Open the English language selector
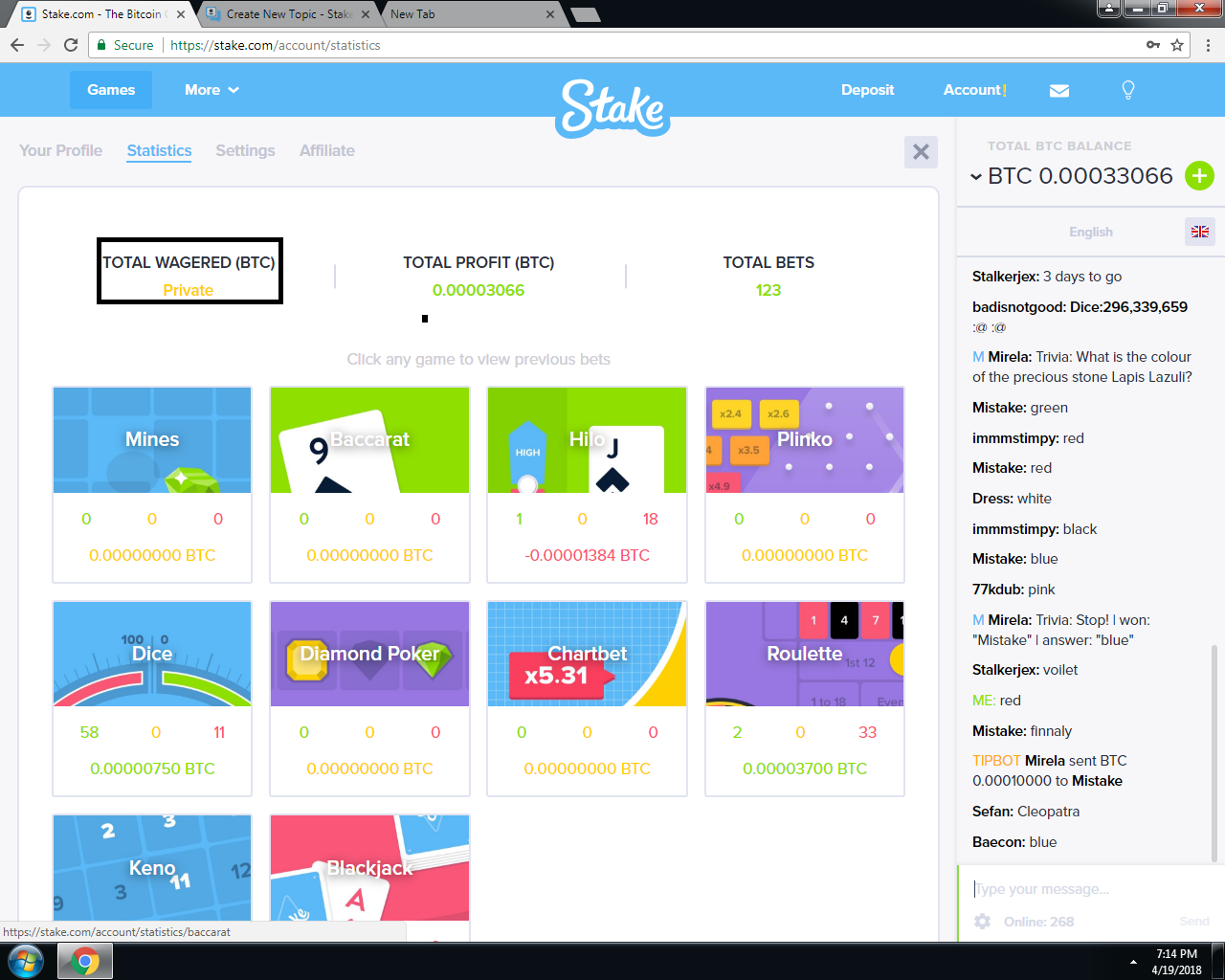The image size is (1225, 980). point(1091,232)
